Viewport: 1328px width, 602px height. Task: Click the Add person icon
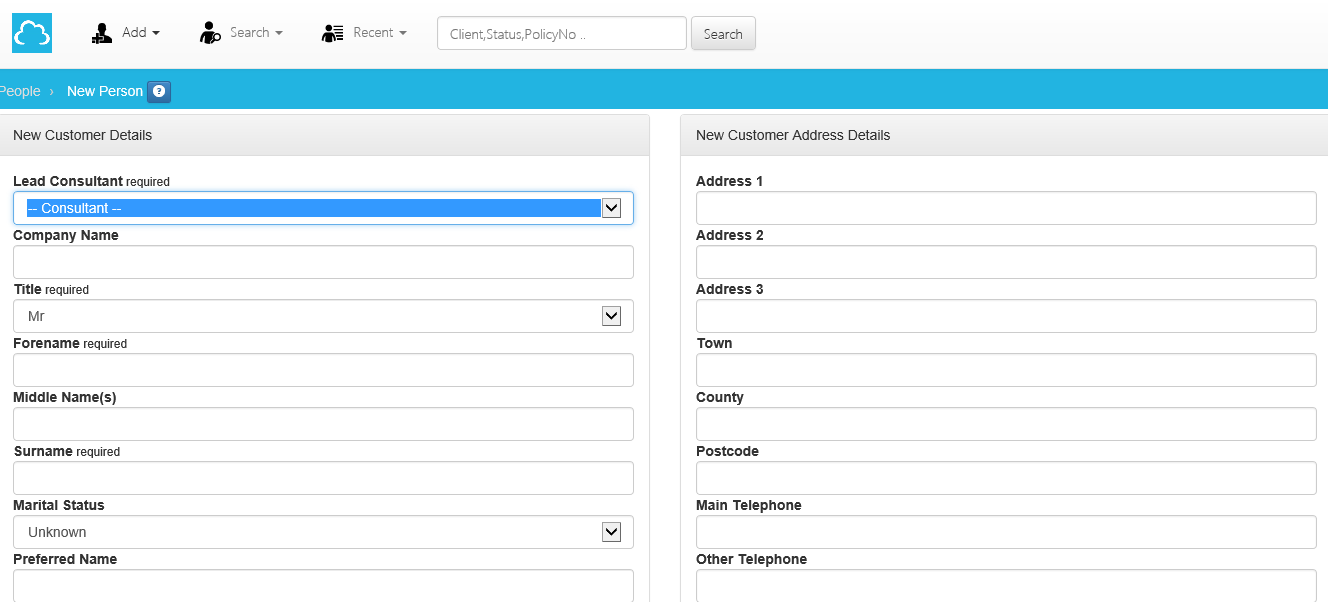pyautogui.click(x=102, y=33)
